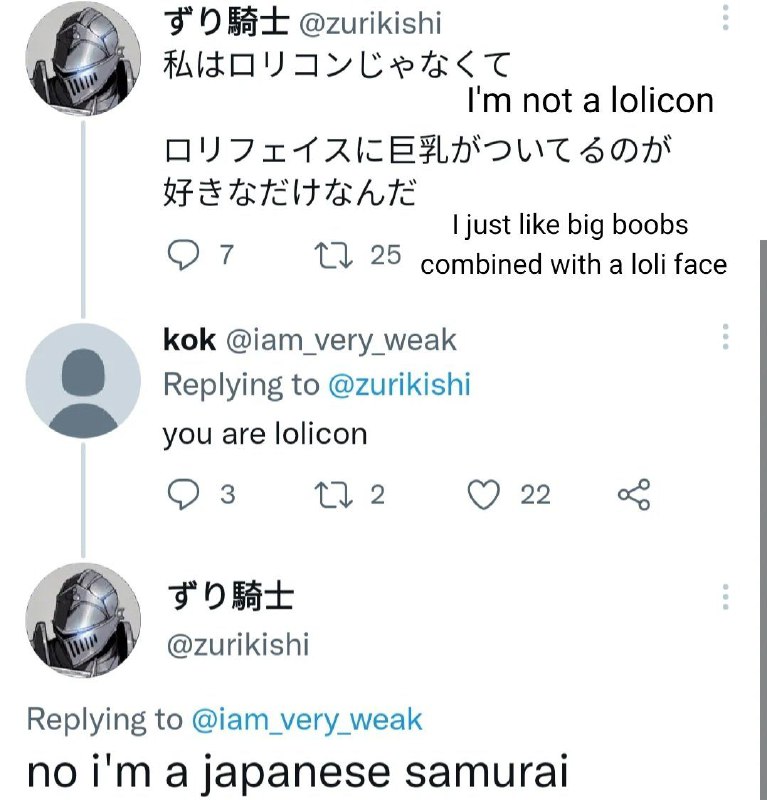Click the scrollbar on the right edge
Viewport: 767px width, 800px height.
763,519
